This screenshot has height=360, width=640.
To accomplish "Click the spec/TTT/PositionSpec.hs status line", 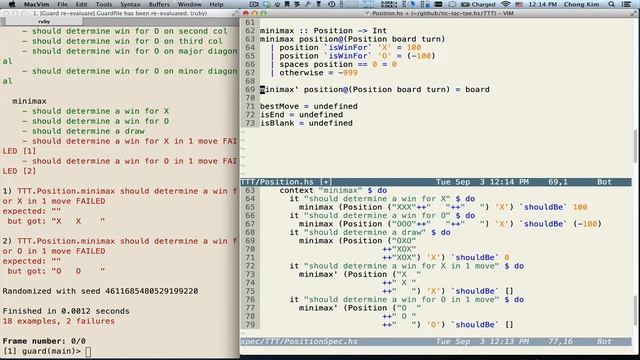I will 436,342.
